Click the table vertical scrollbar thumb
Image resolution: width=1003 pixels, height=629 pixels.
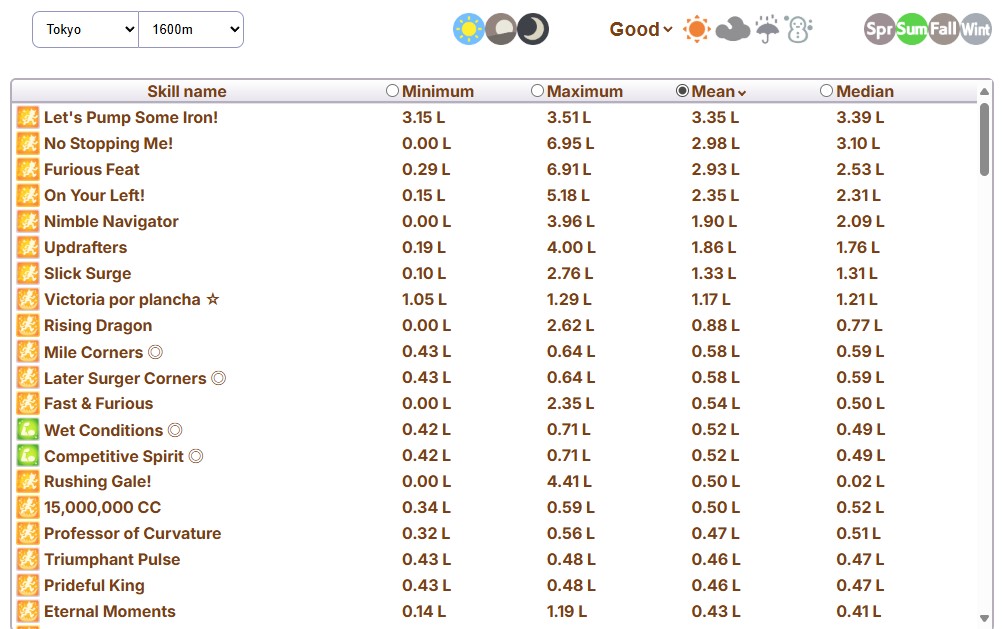tap(984, 139)
